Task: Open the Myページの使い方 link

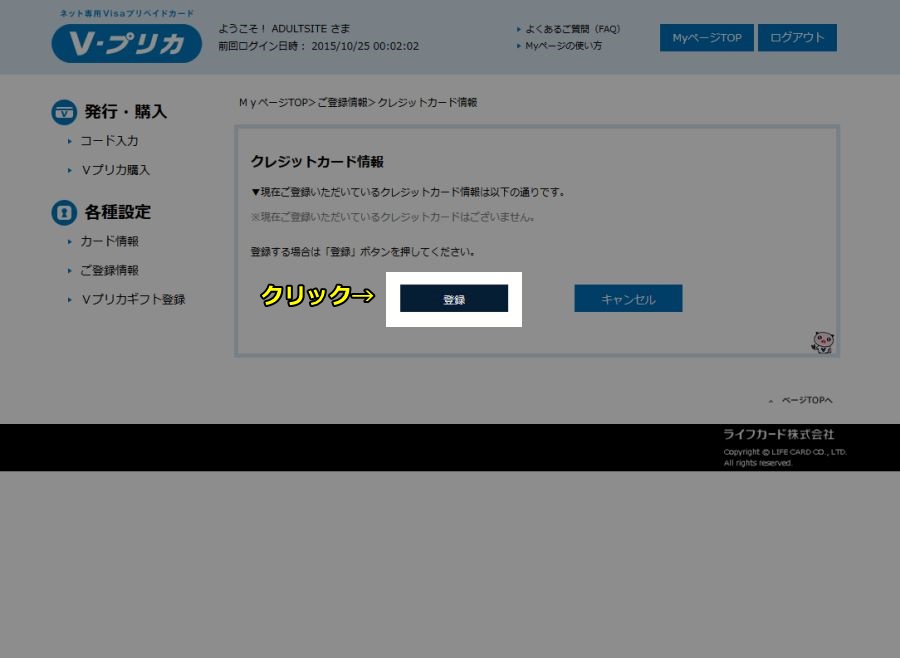Action: tap(563, 46)
